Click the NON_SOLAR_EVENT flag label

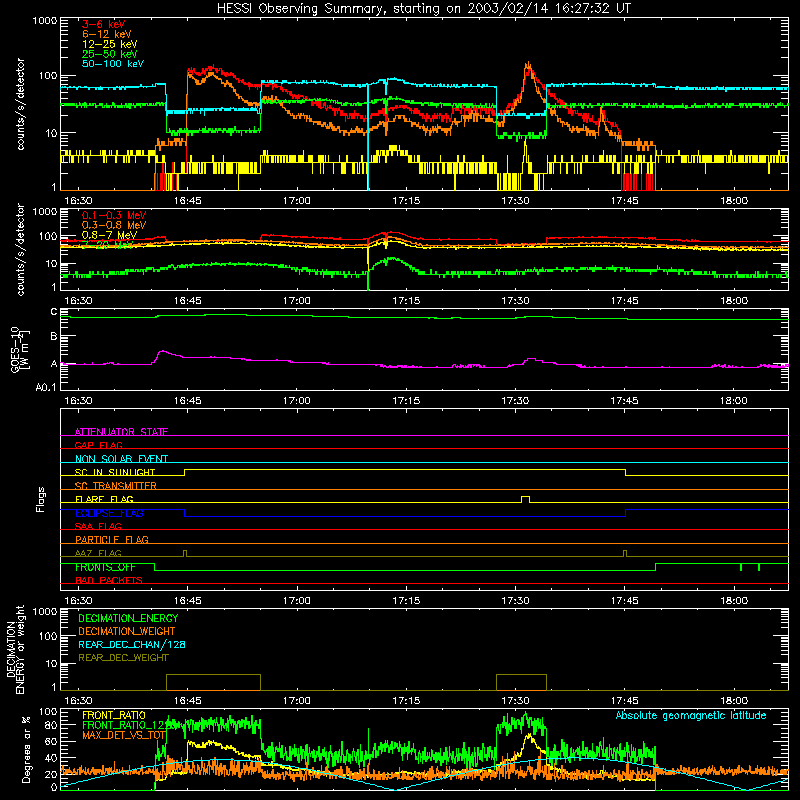(x=121, y=459)
